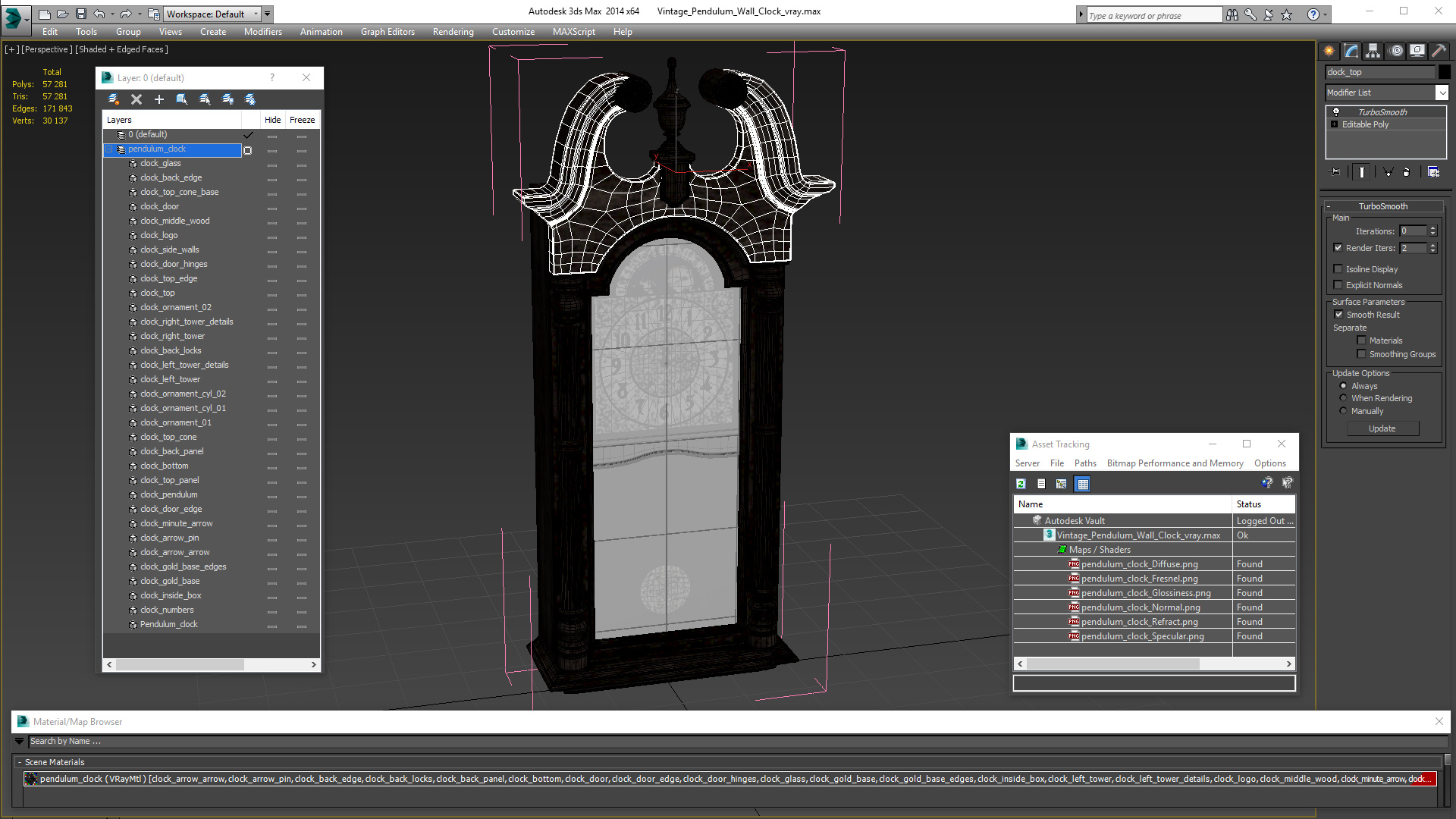This screenshot has height=819, width=1456.
Task: Click the Hide column header in Layers
Action: [272, 120]
